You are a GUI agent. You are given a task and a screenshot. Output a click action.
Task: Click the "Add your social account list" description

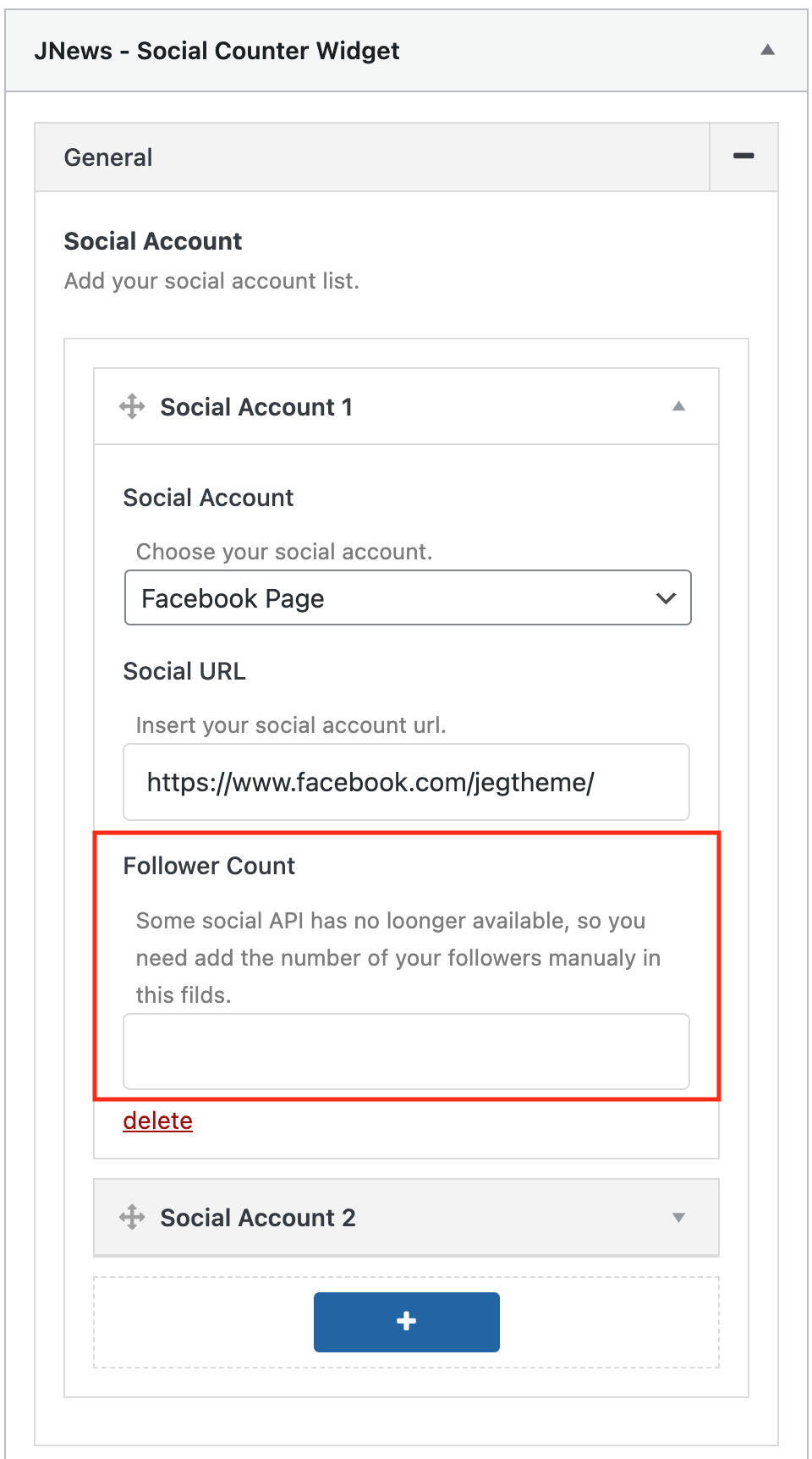pos(211,281)
